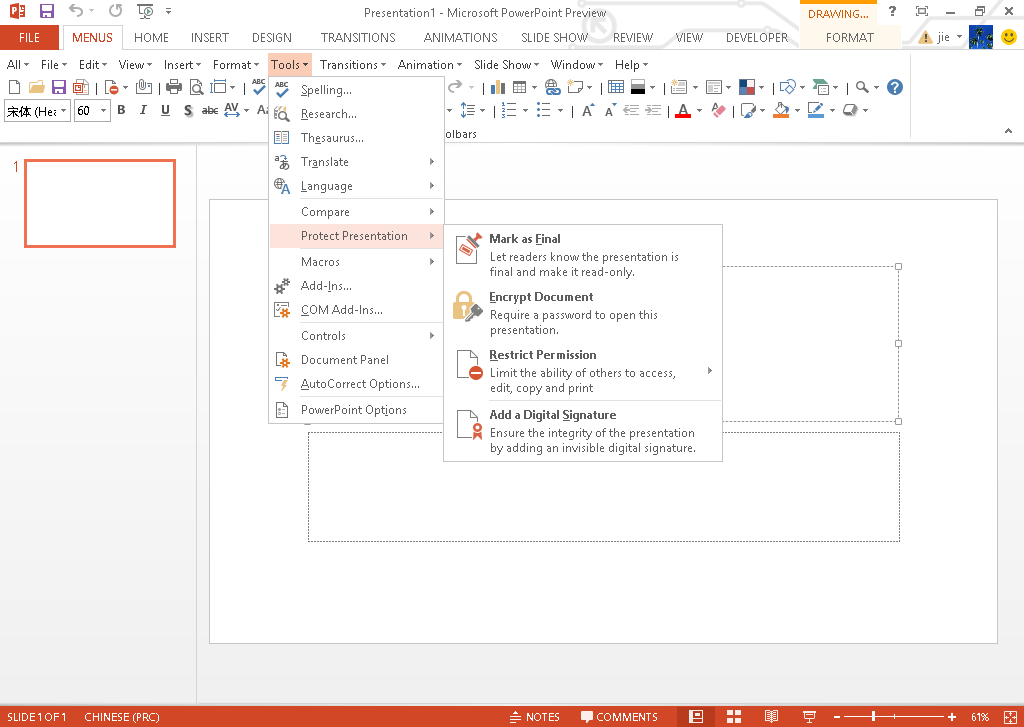
Task: Choose Spelling... from Tools menu
Action: pos(356,89)
